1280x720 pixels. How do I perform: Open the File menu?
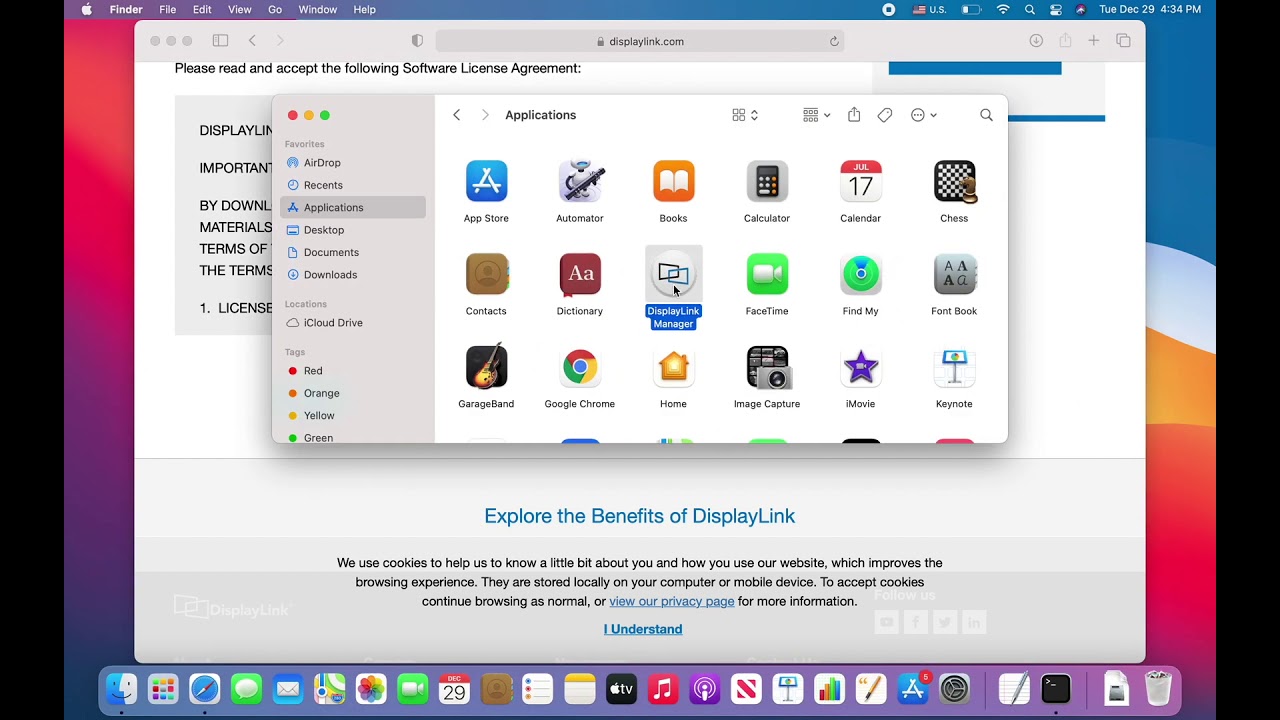[x=167, y=9]
